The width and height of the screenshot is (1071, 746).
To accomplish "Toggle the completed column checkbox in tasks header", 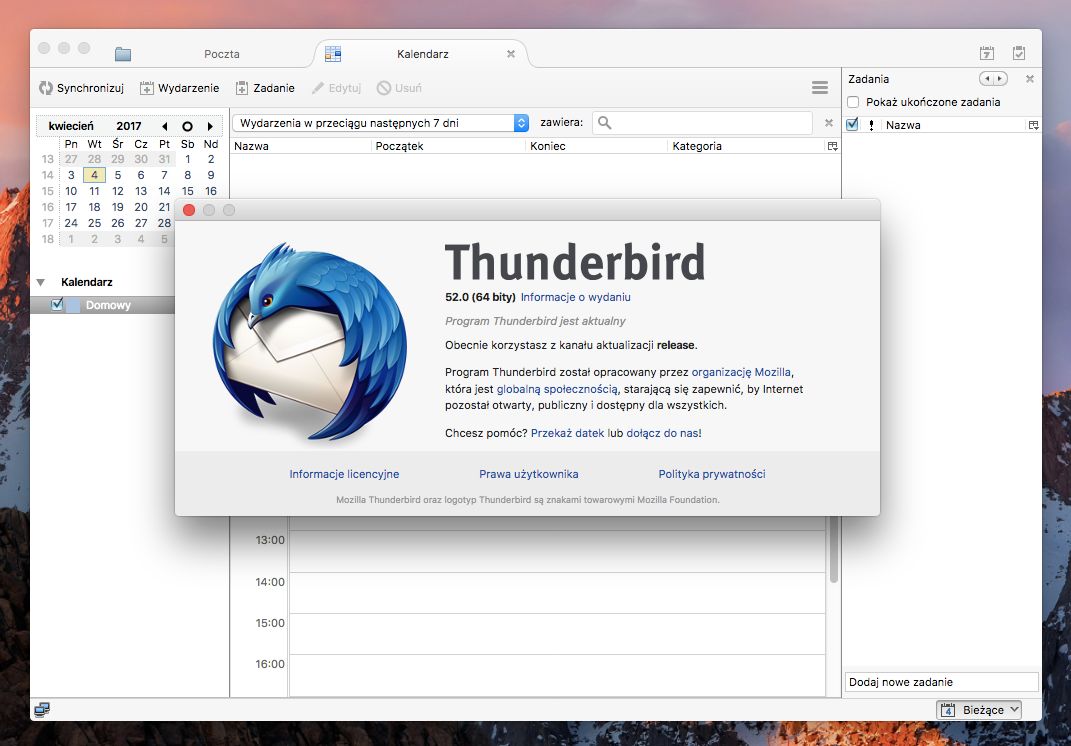I will (x=852, y=125).
